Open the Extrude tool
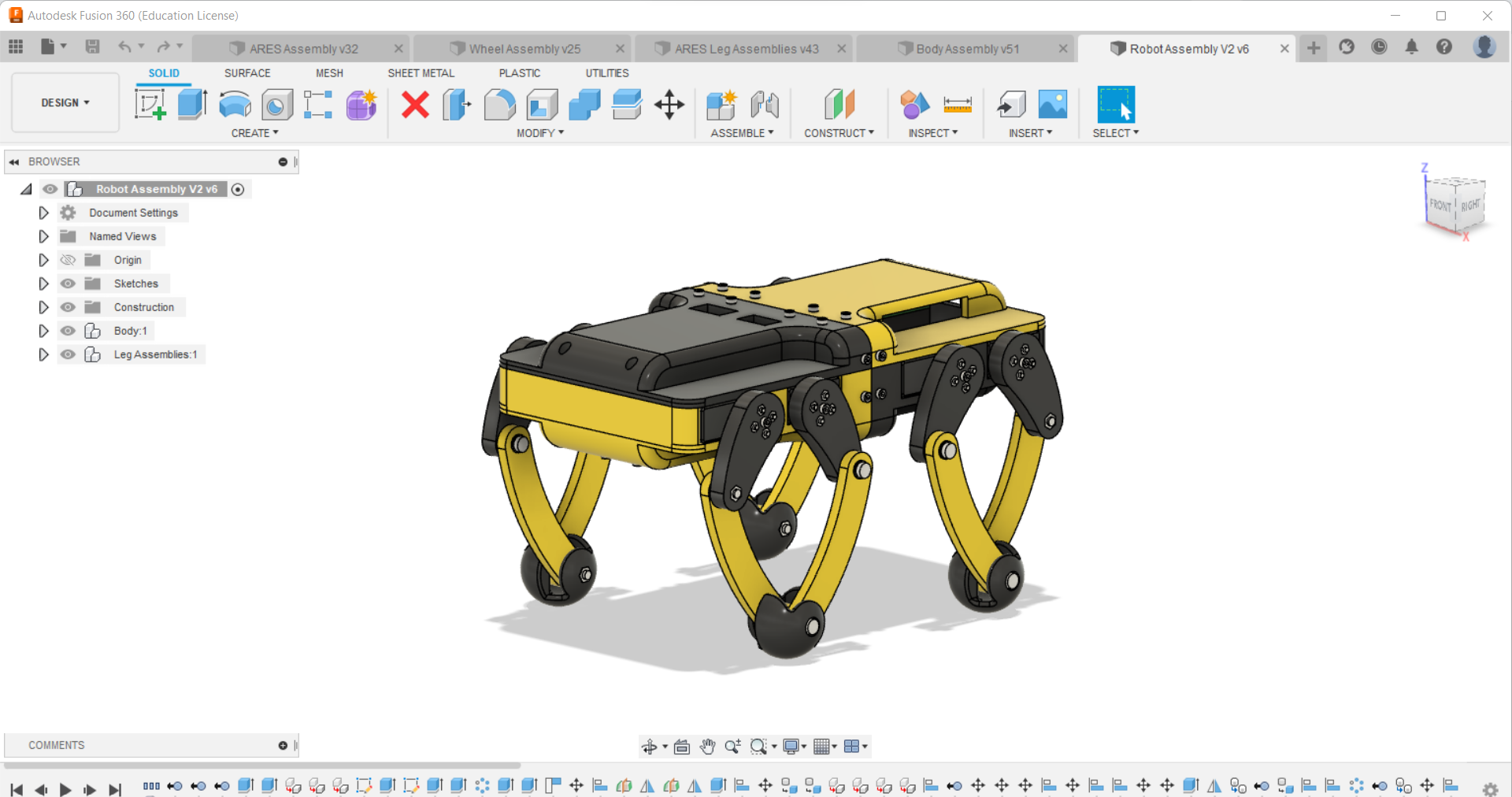 click(x=192, y=105)
